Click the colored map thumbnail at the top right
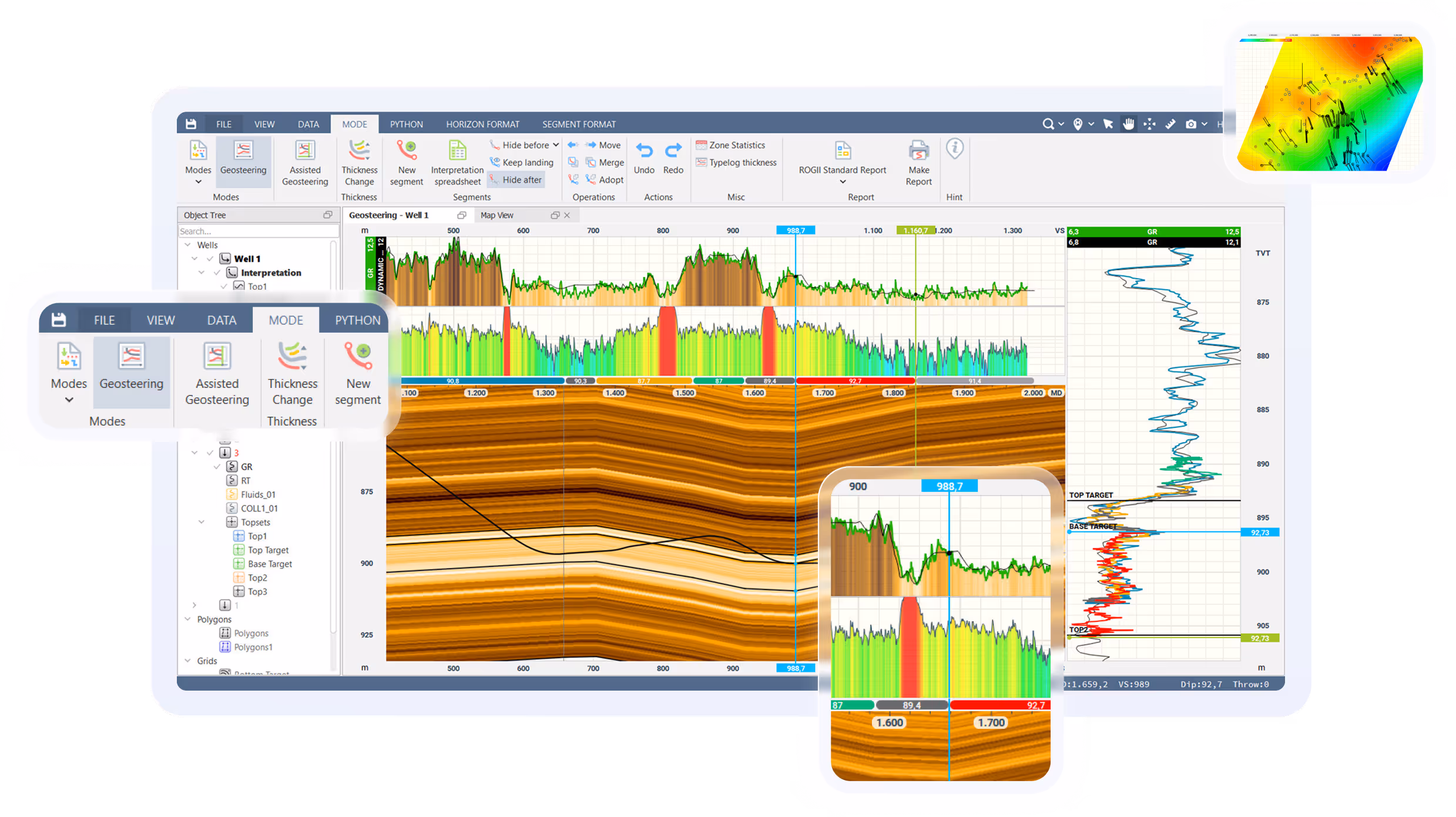 (1329, 103)
